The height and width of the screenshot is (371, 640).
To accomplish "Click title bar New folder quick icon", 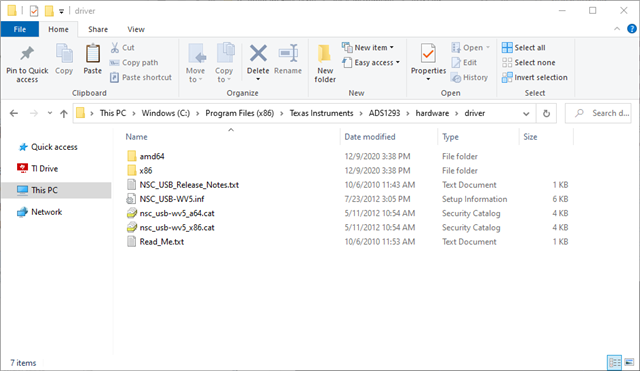I will [x=49, y=11].
